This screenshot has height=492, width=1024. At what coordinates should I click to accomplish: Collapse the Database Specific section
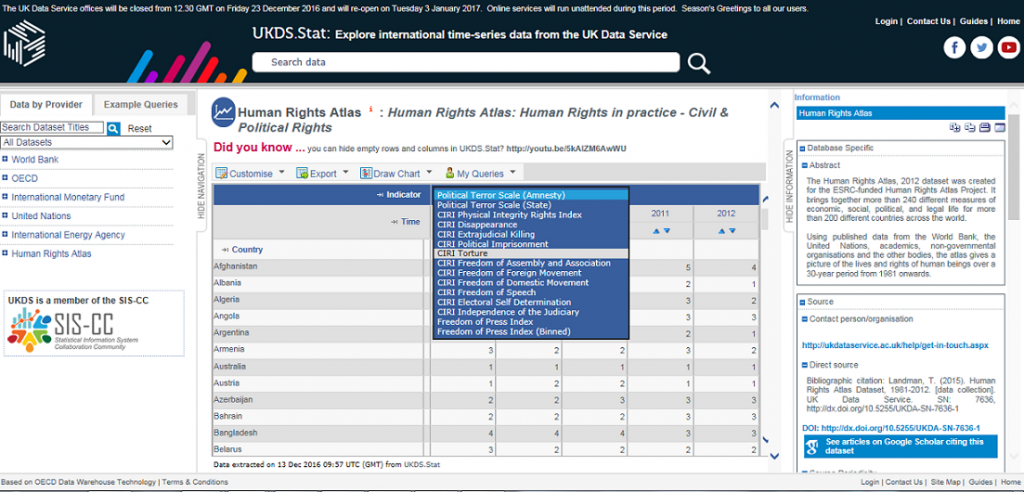[x=802, y=148]
